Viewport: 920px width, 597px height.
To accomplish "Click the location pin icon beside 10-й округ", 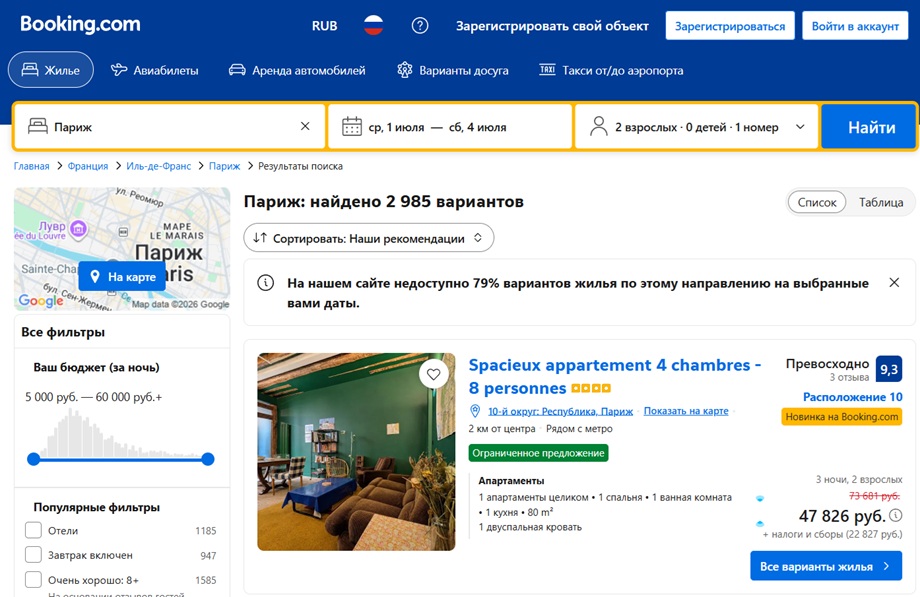I will 475,411.
